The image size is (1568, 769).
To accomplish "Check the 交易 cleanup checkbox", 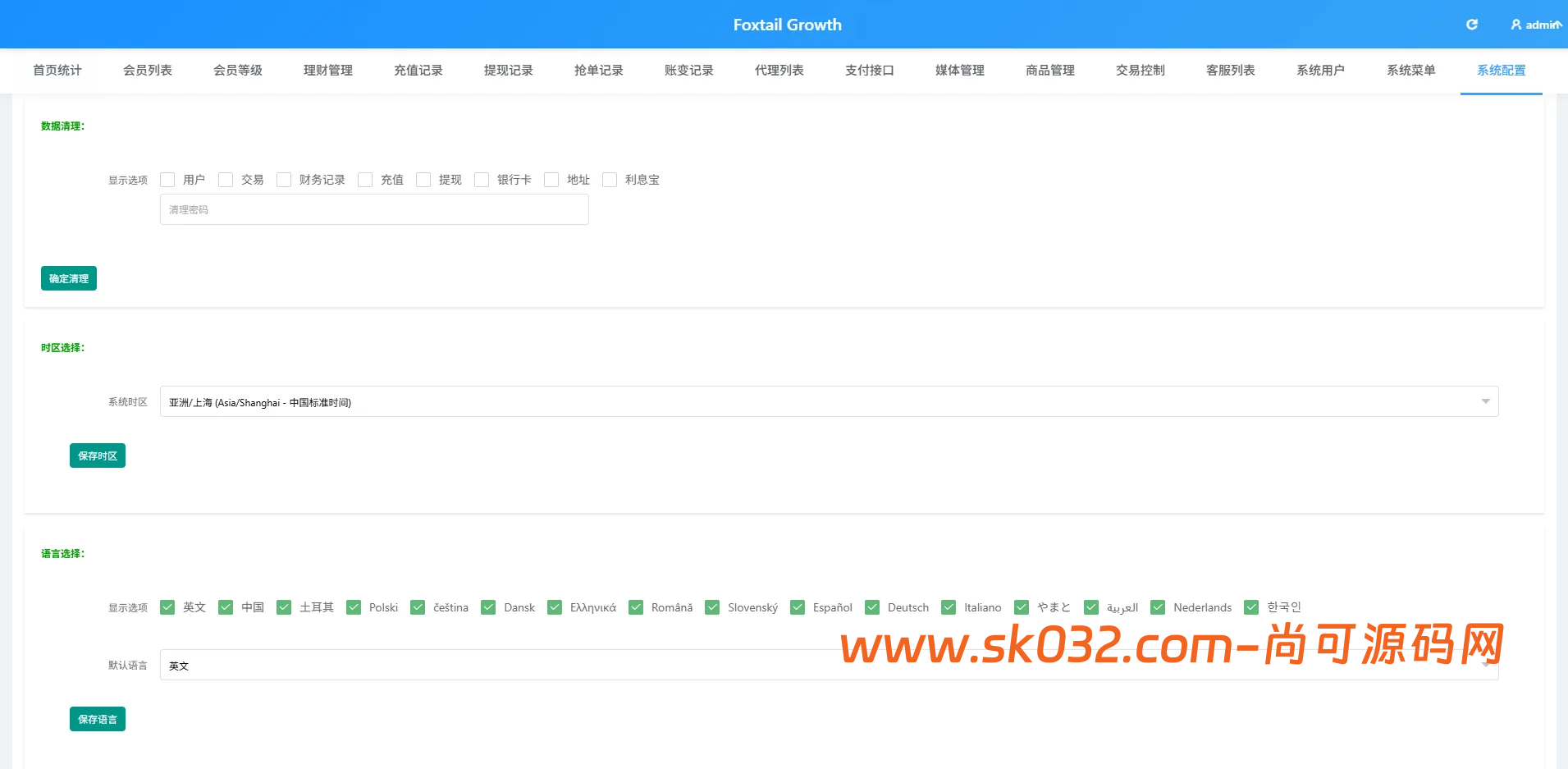I will pyautogui.click(x=226, y=180).
